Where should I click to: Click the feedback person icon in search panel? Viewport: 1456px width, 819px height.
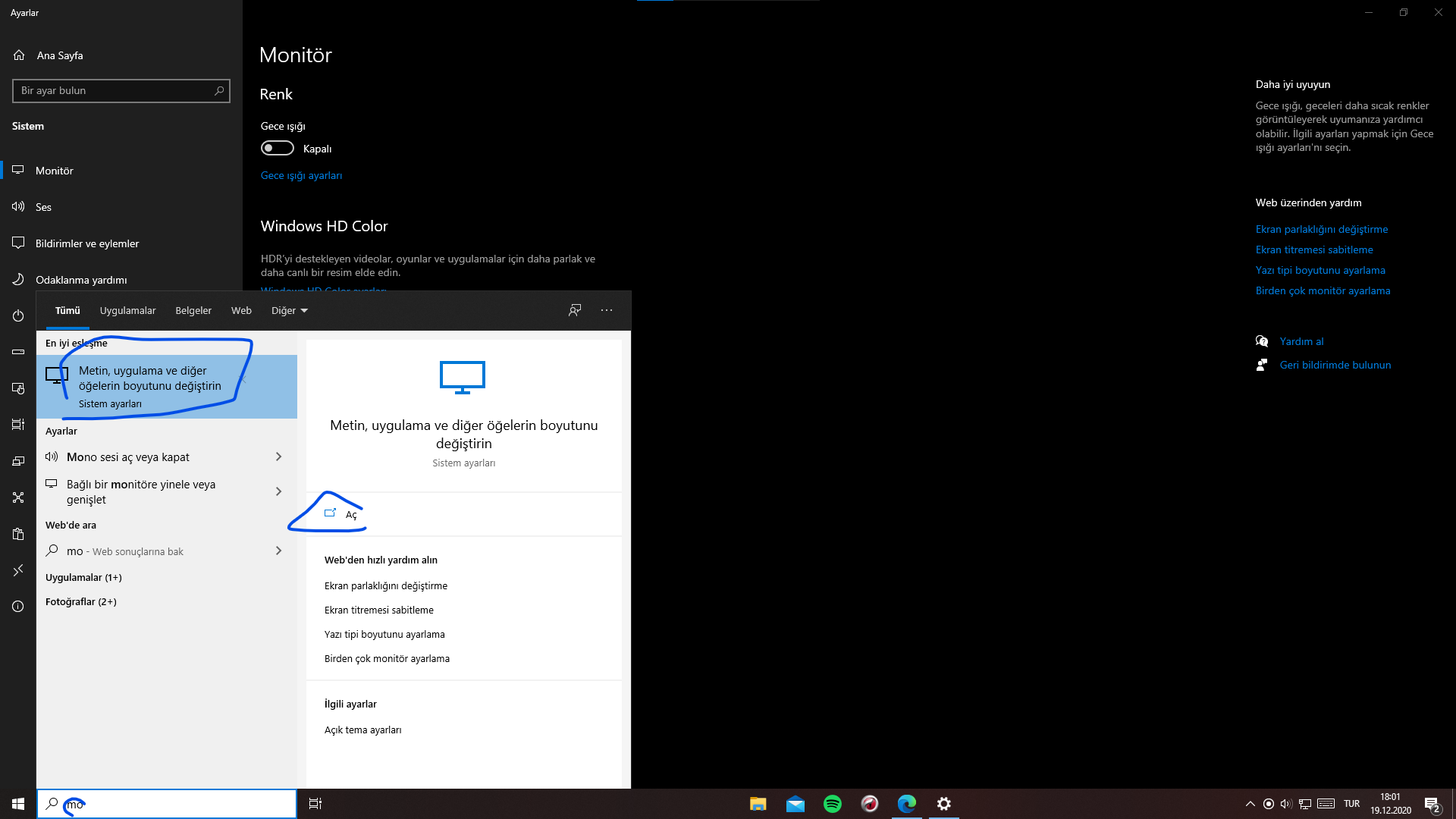(575, 310)
